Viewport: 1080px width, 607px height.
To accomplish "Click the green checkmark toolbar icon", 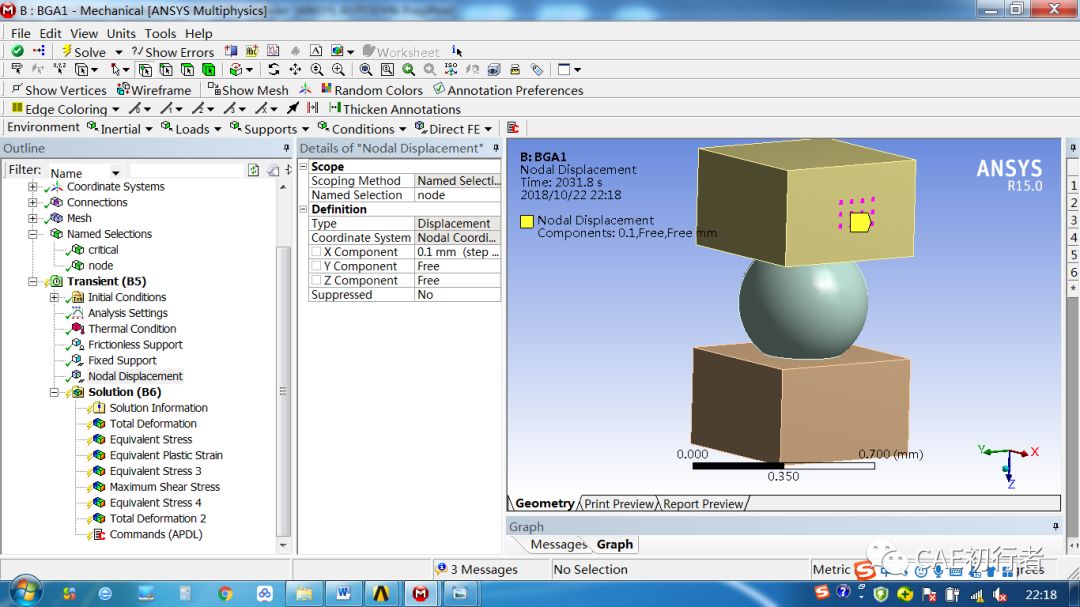I will click(17, 51).
